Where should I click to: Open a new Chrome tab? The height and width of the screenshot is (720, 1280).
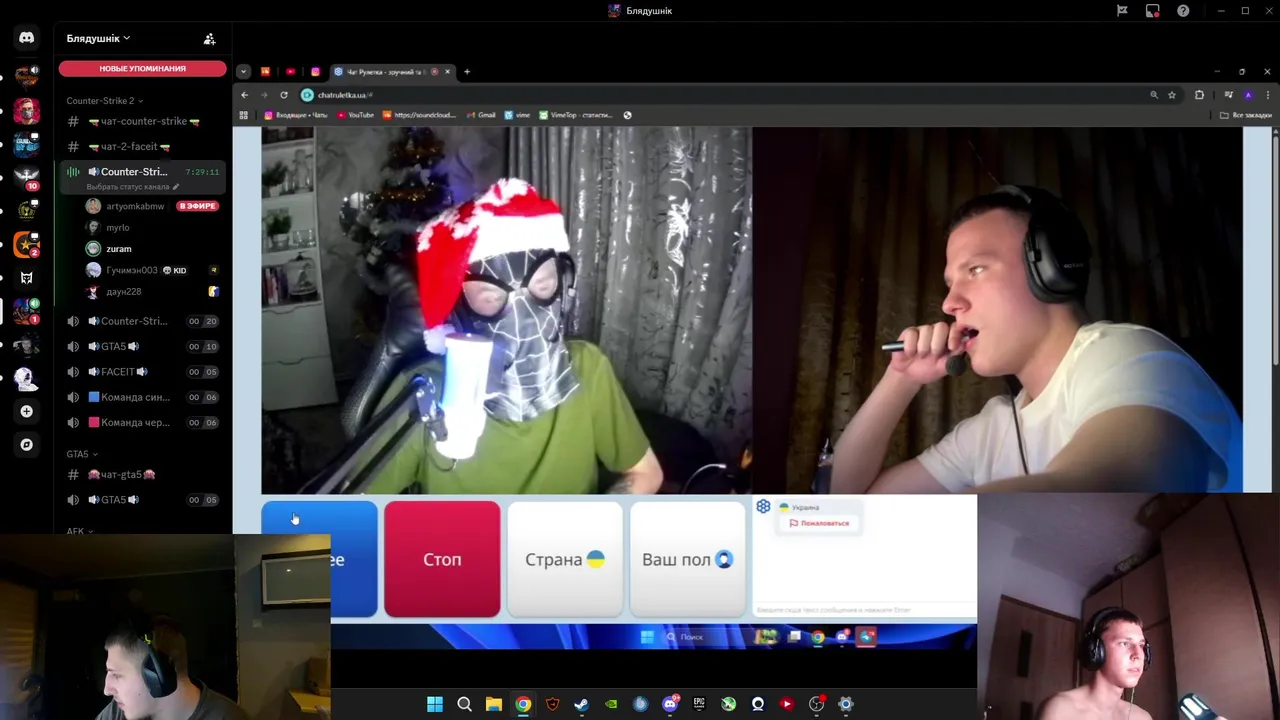[467, 72]
